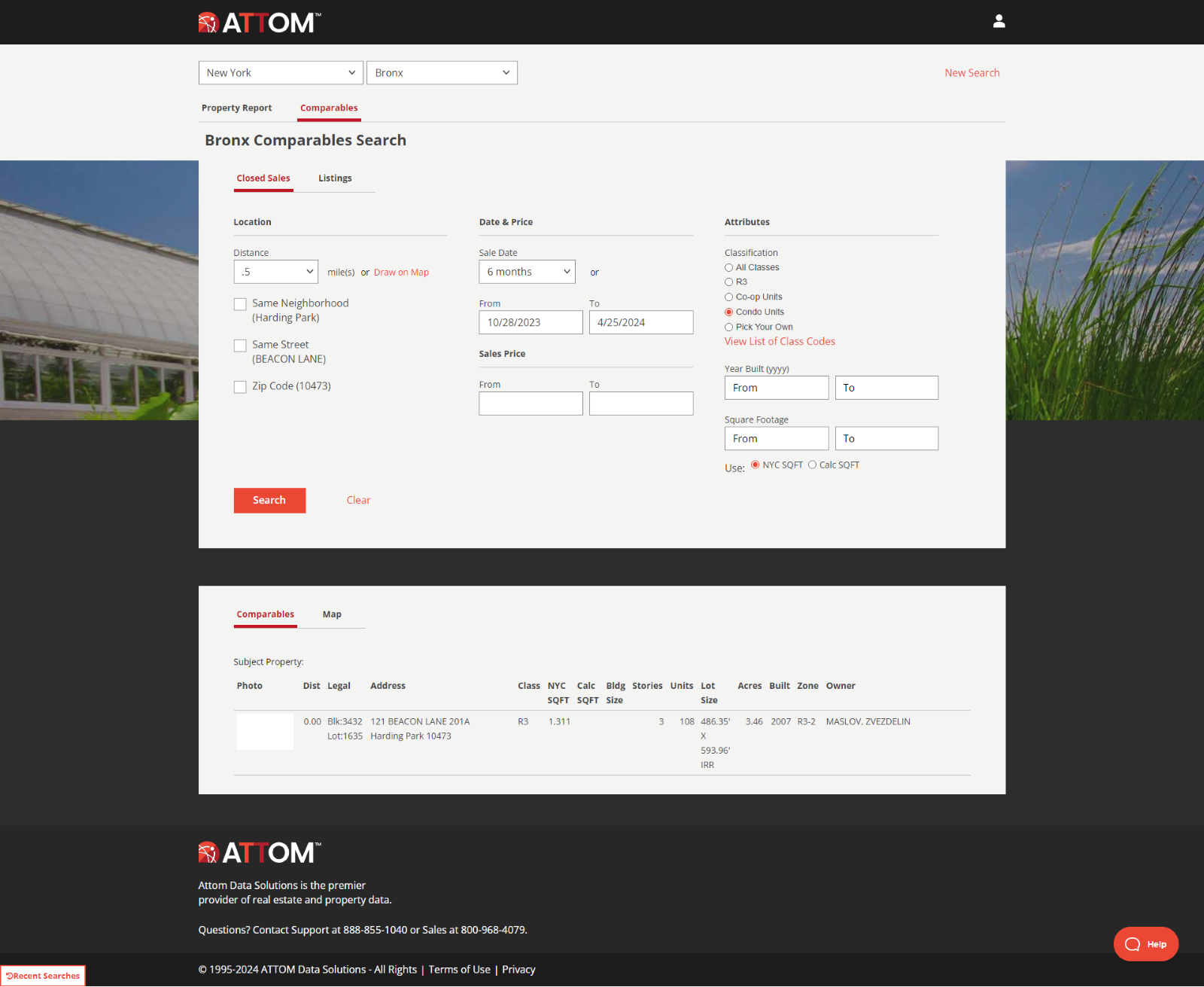Click the subject property photo thumbnail
This screenshot has height=987, width=1204.
[x=265, y=732]
